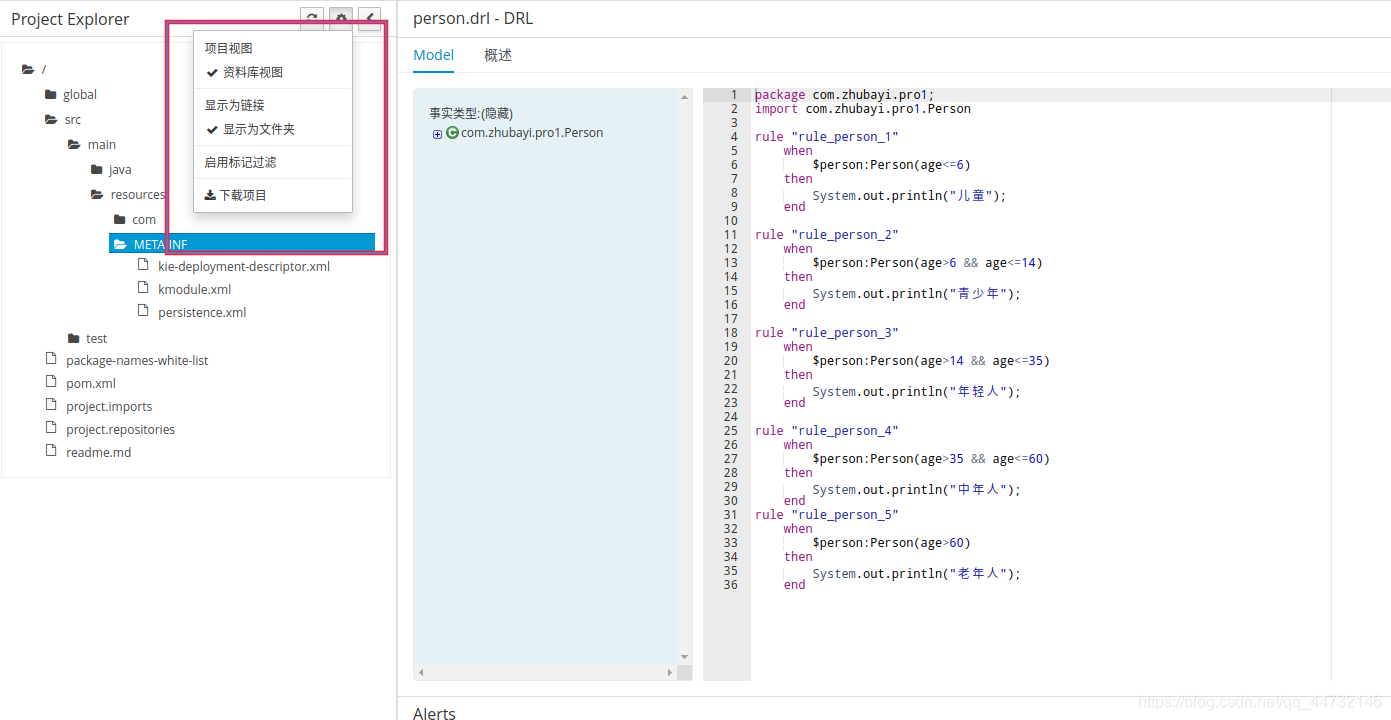Switch to the 概述 tab
This screenshot has width=1391, height=720.
point(497,55)
